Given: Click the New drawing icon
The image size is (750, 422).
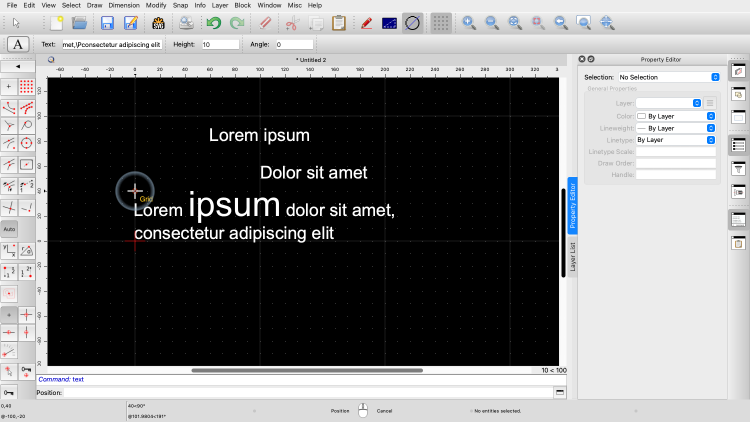Looking at the screenshot, I should pyautogui.click(x=56, y=23).
